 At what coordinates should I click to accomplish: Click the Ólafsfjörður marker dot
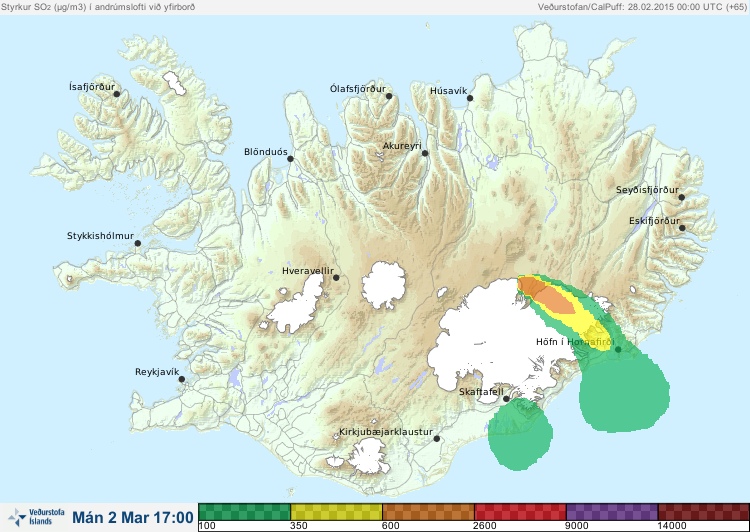389,96
